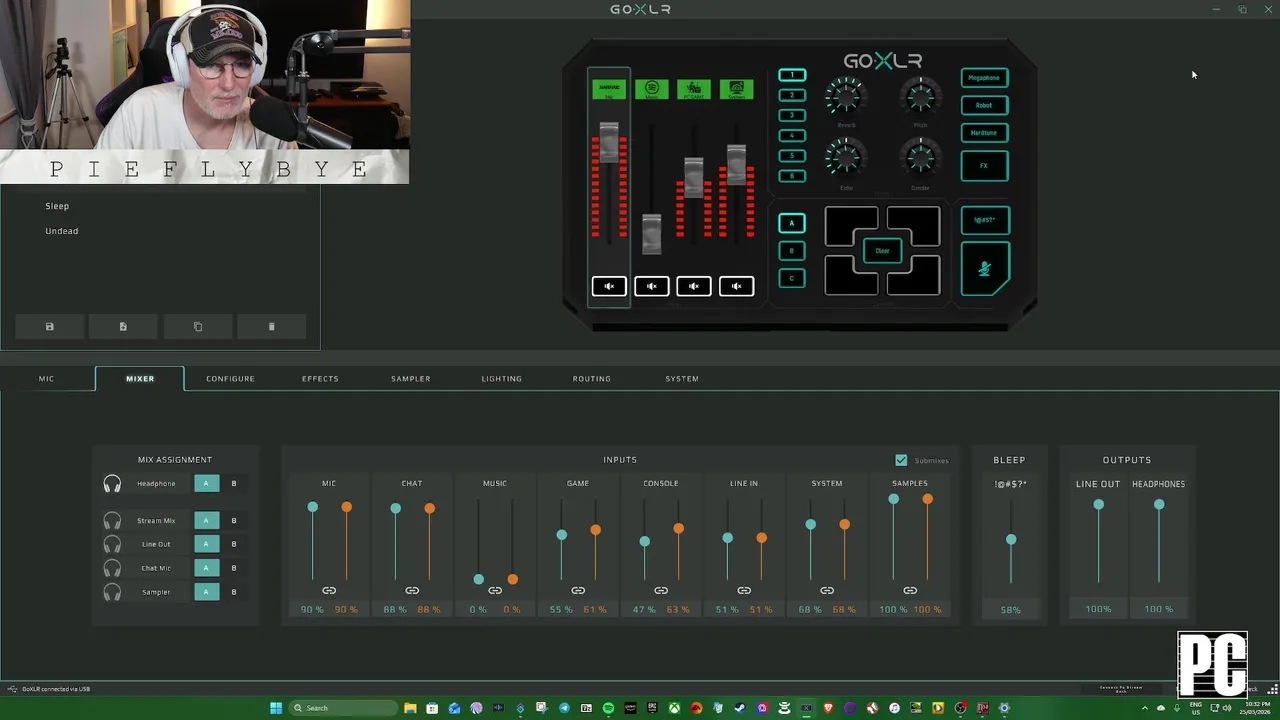
Task: Click the link icon under MIC sliders
Action: (329, 591)
